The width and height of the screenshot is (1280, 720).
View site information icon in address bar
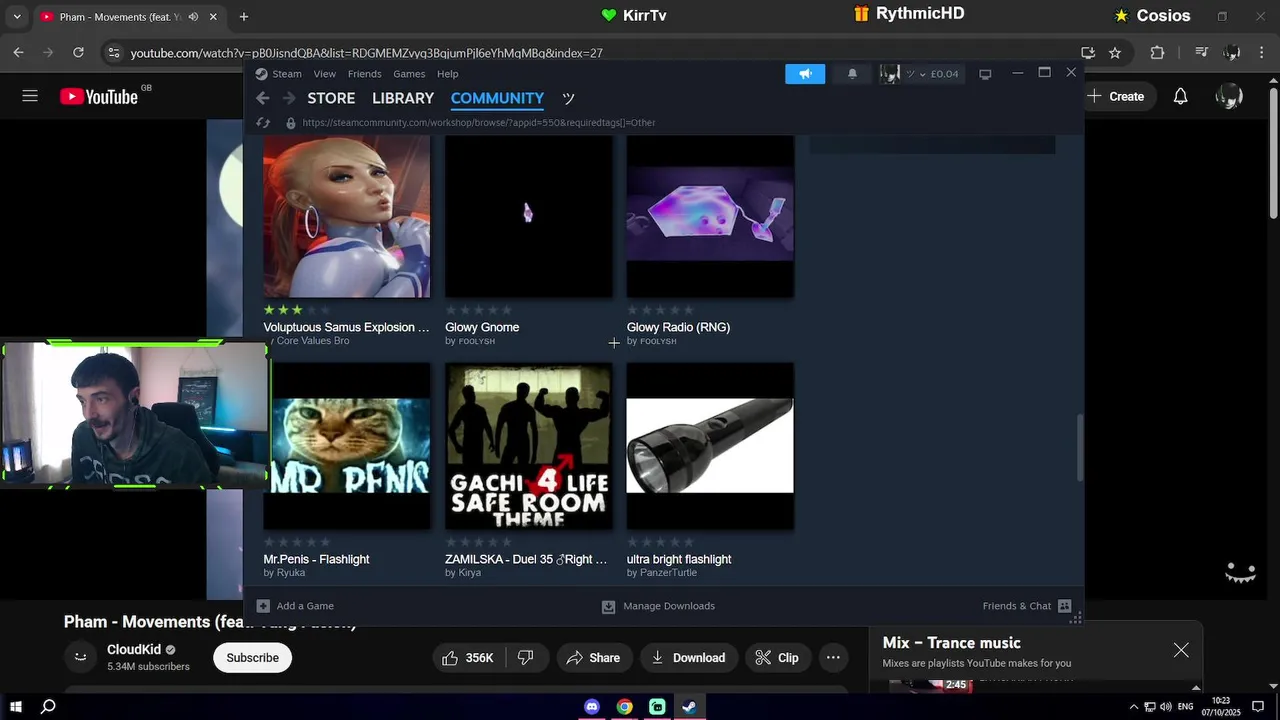pos(114,52)
